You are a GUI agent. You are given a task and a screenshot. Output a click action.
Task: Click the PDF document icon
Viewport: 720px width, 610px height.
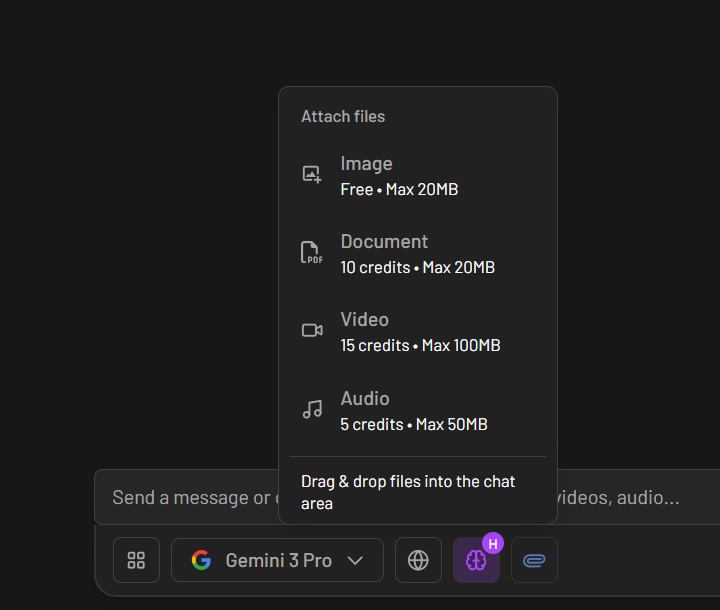tap(312, 252)
